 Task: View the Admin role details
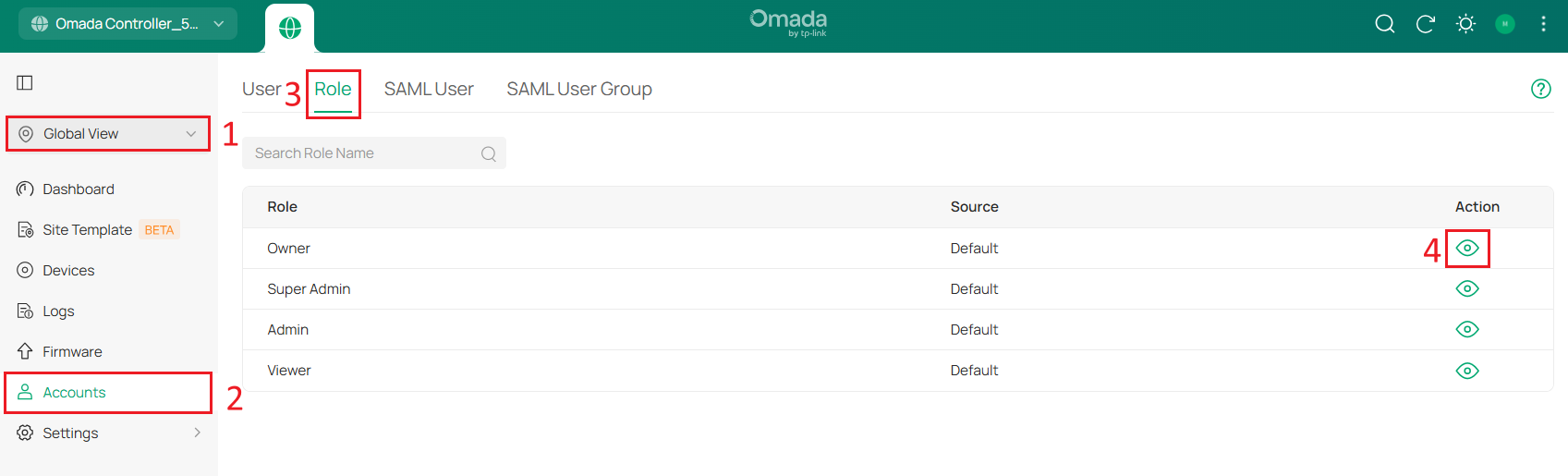tap(1467, 329)
